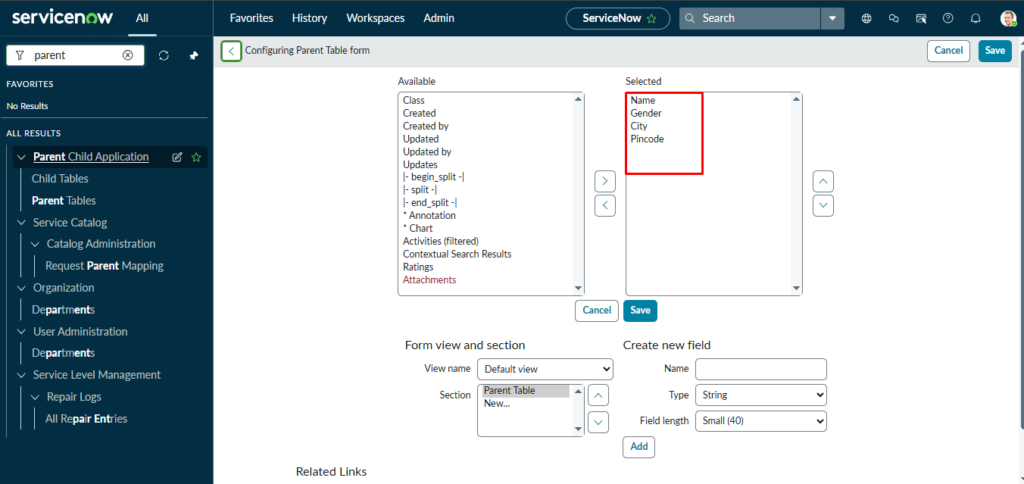Open the Field length dropdown
The width and height of the screenshot is (1024, 484).
point(760,421)
